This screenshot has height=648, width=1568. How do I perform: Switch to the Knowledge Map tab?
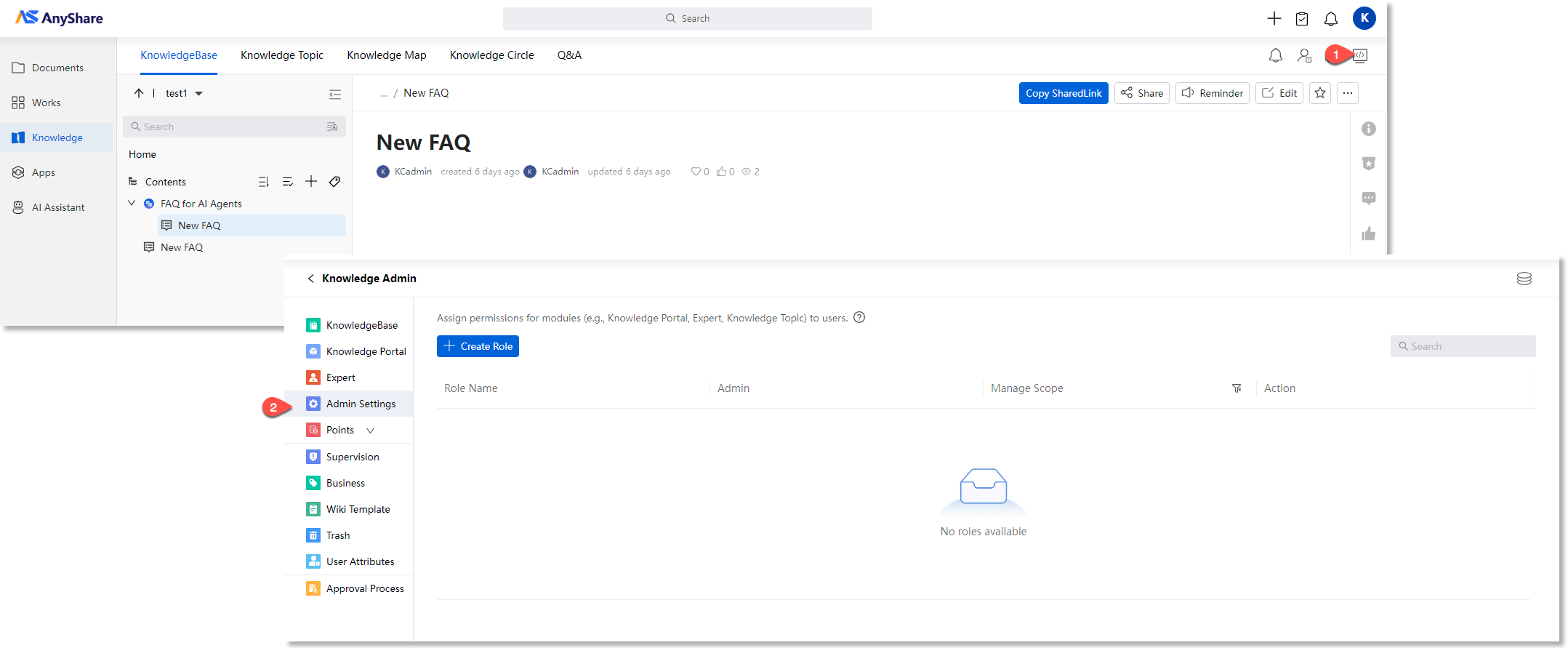pyautogui.click(x=386, y=55)
